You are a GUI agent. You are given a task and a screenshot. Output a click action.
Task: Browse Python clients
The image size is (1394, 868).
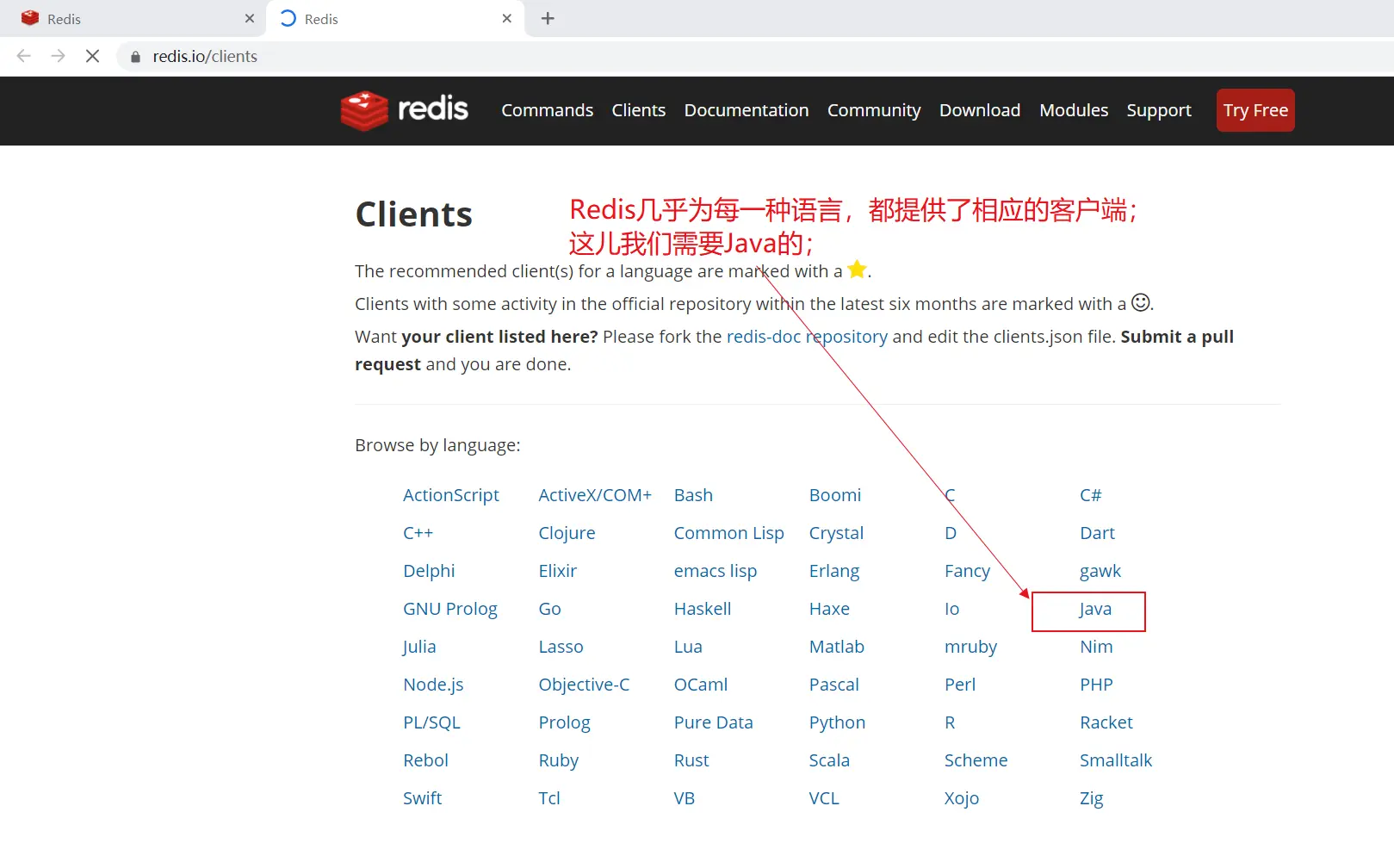[837, 722]
